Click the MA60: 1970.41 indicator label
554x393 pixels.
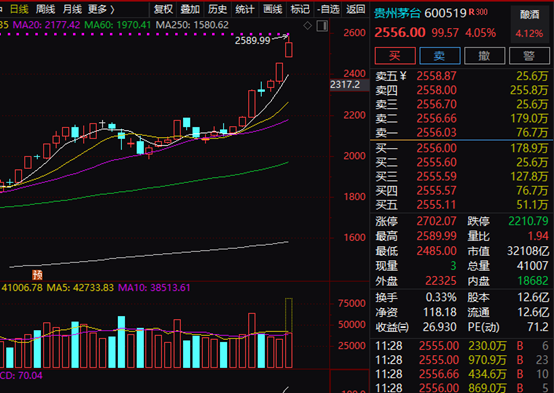[118, 25]
